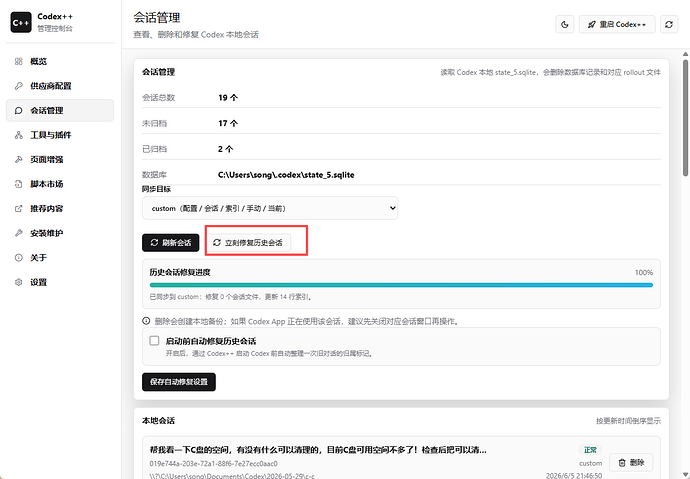
Task: Click session ID 019e744a-203e-72a1-88f6-7e27ecc0aac0
Action: pos(213,464)
